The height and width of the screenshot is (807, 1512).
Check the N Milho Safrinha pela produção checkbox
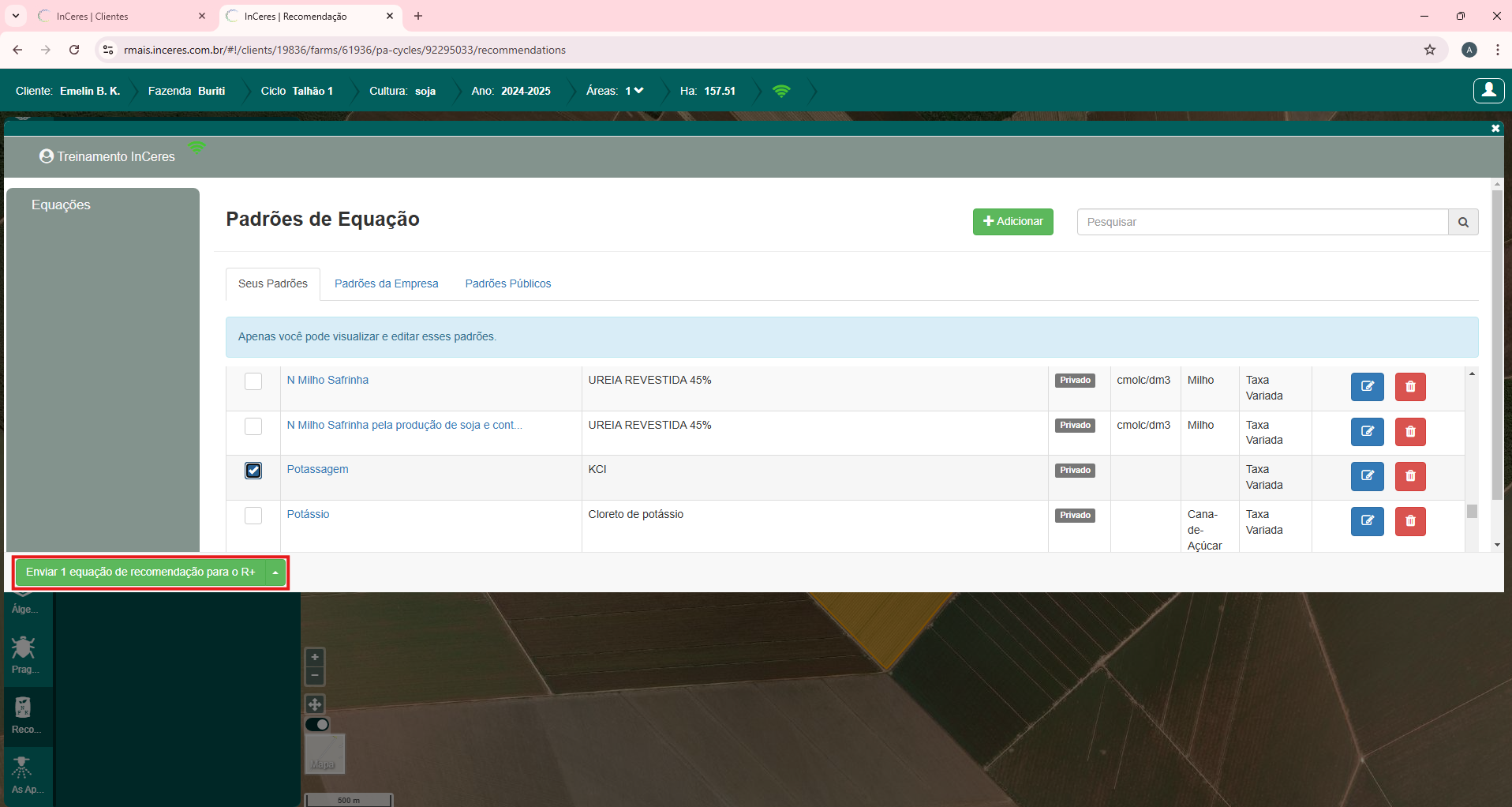[x=253, y=426]
